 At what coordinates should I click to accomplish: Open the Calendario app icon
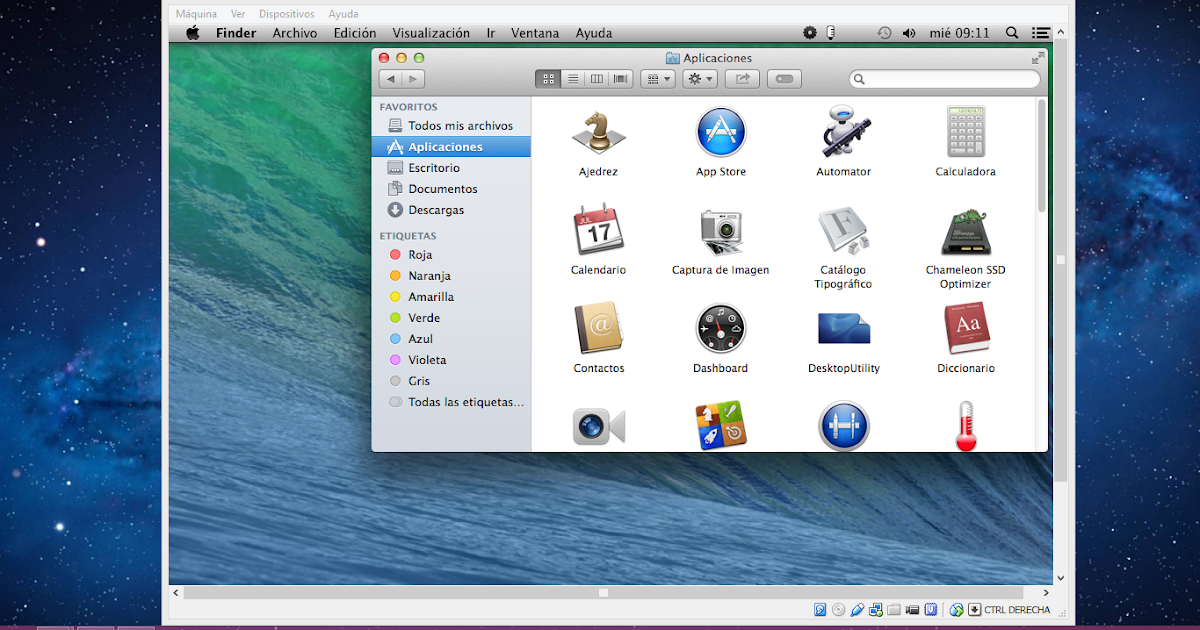click(x=598, y=230)
